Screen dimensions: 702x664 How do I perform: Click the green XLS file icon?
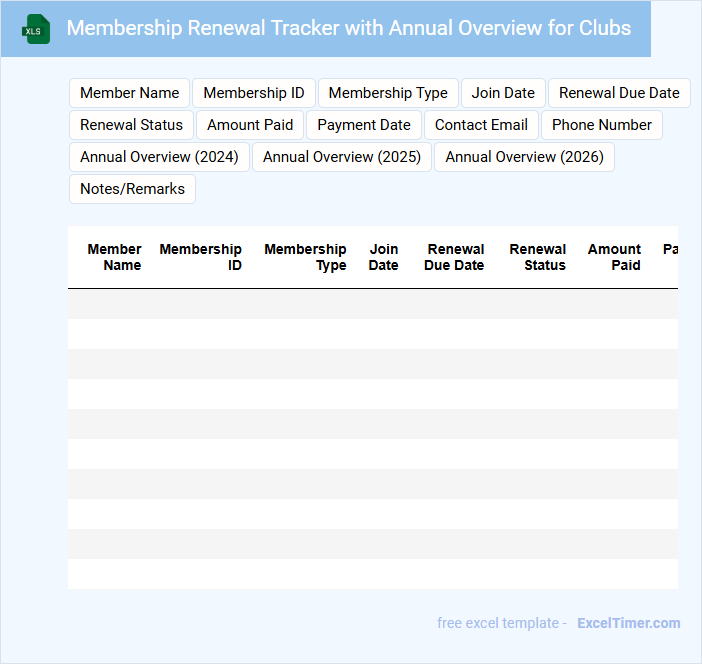point(36,30)
